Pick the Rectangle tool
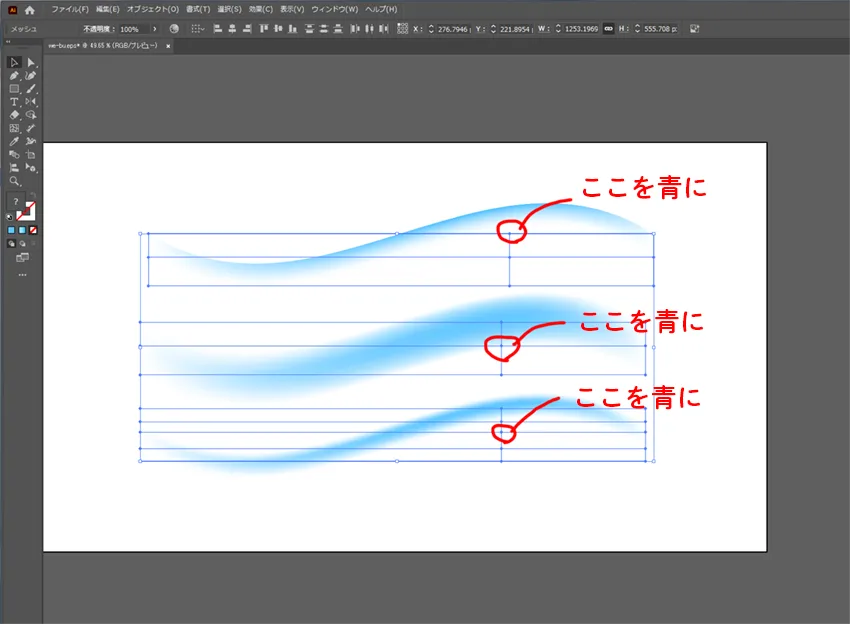 coord(14,89)
